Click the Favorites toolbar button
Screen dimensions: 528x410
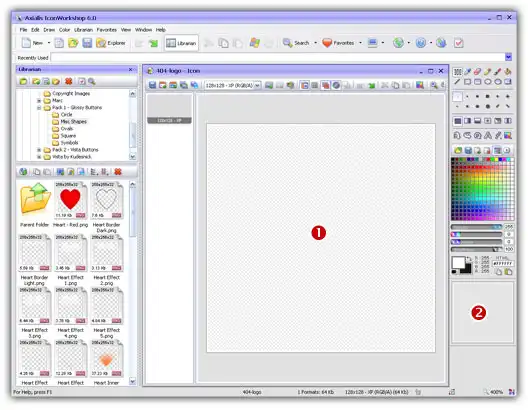coord(338,43)
